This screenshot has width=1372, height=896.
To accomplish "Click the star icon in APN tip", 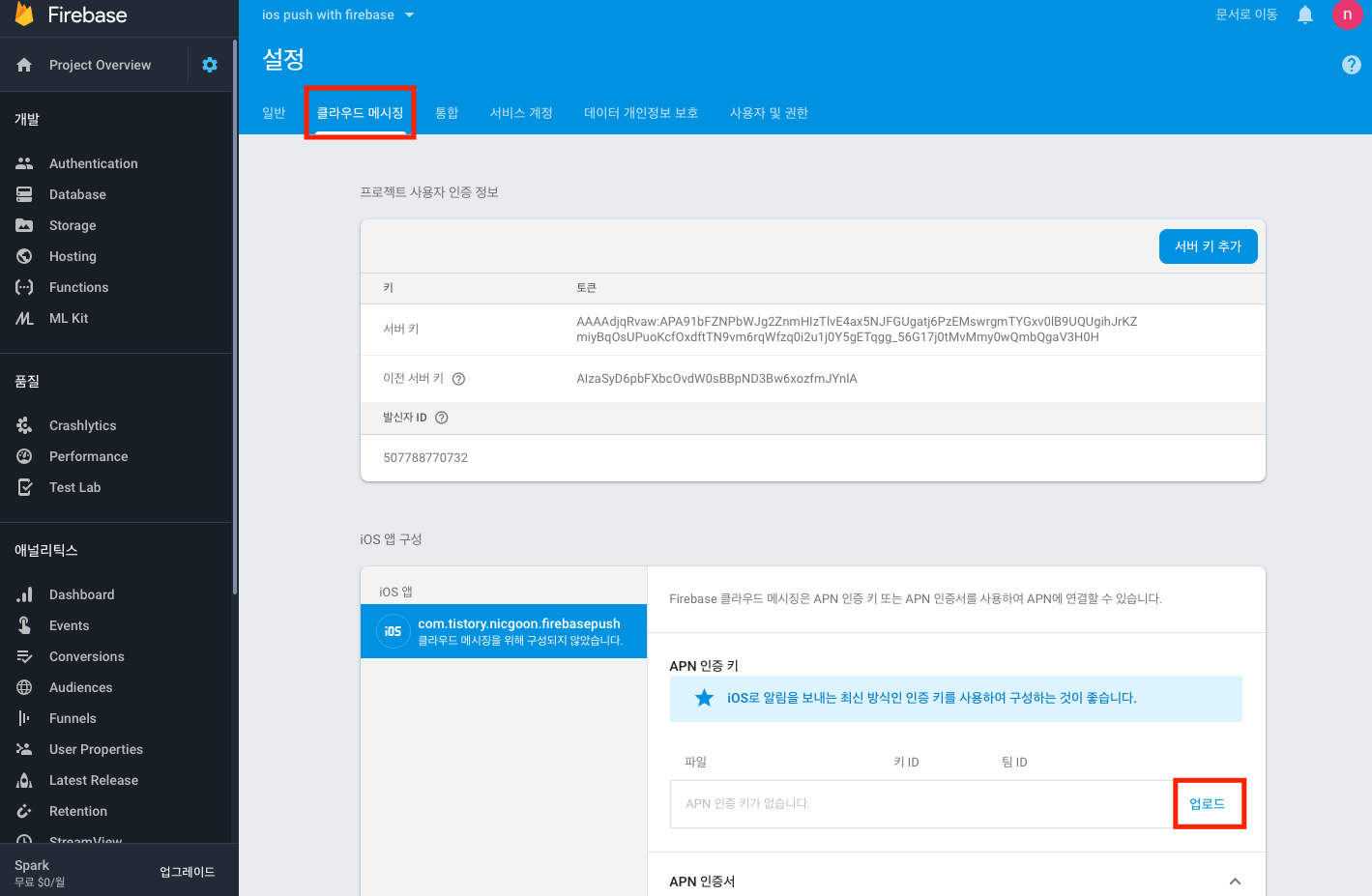I will pos(705,698).
